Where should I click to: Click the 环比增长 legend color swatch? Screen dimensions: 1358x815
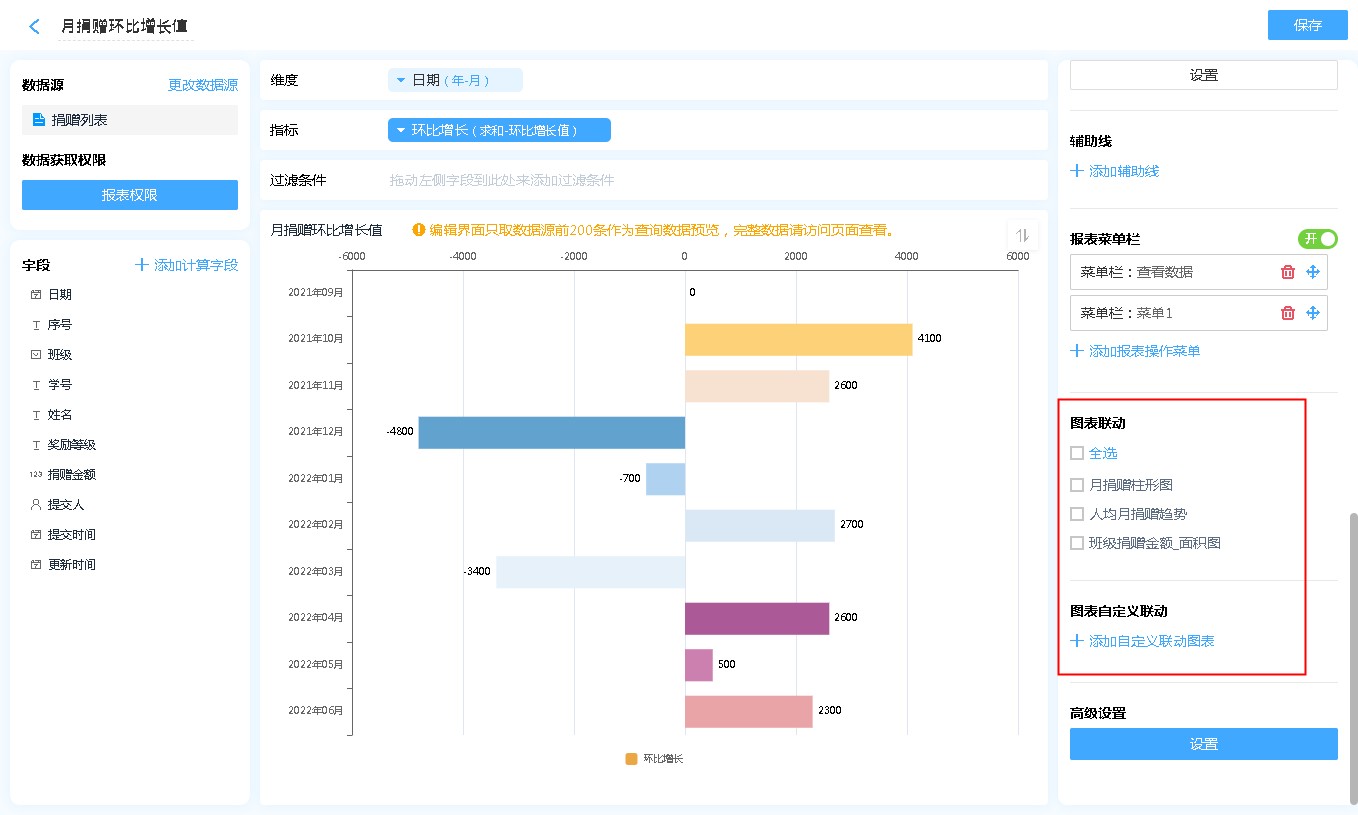(631, 759)
